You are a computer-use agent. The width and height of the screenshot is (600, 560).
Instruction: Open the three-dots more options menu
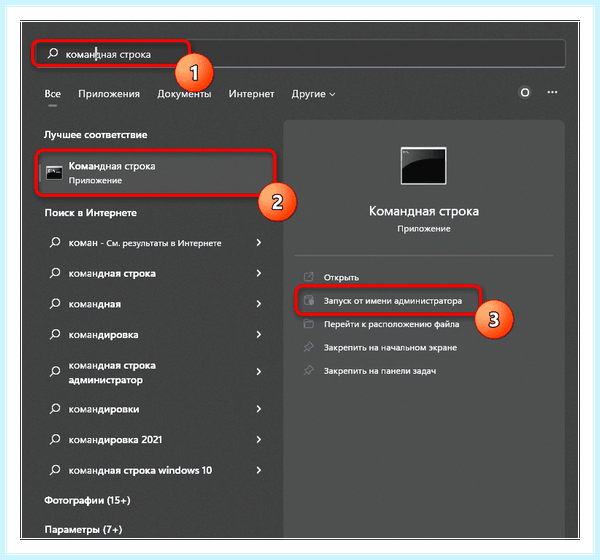[552, 92]
